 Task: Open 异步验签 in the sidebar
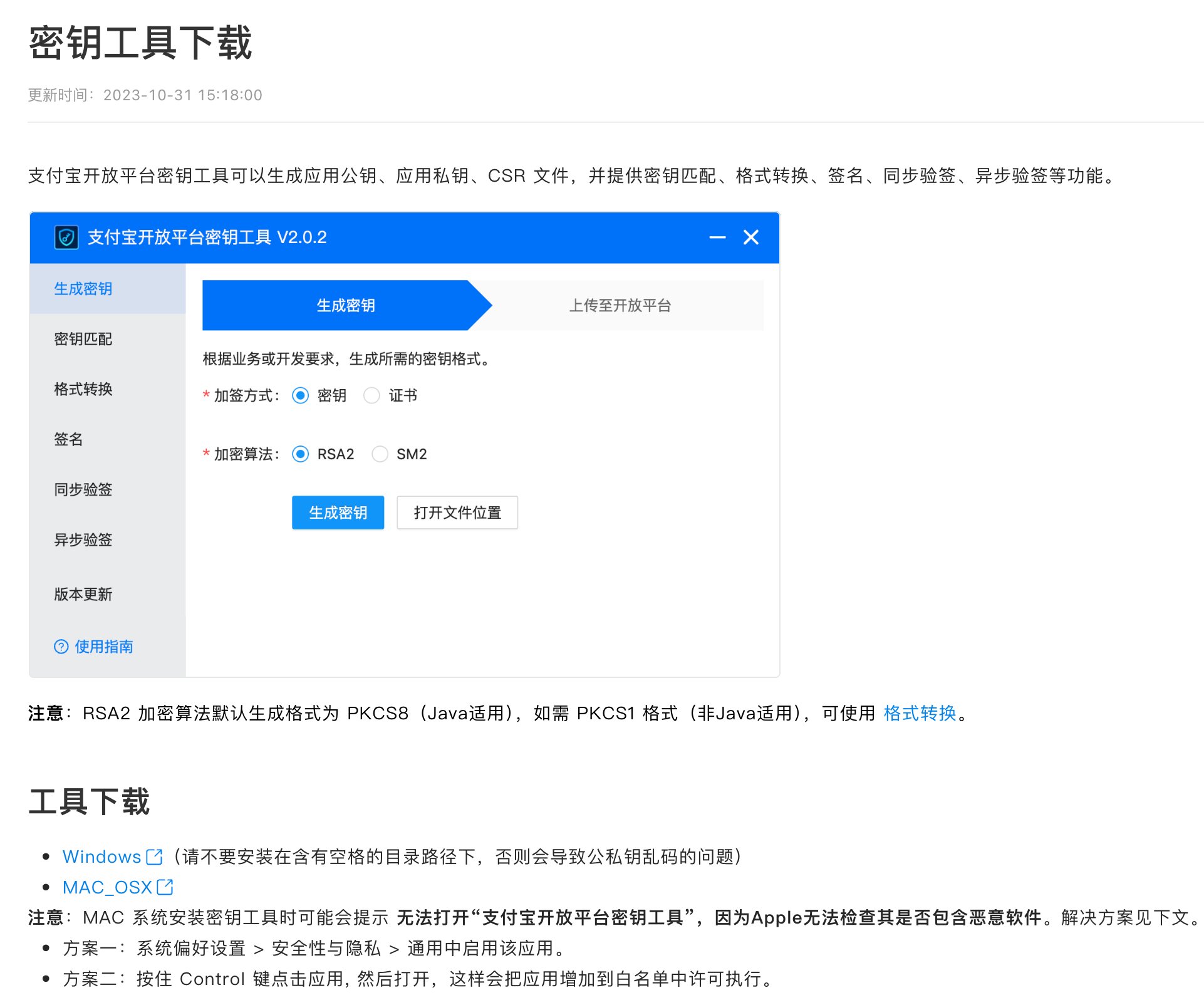click(x=83, y=539)
